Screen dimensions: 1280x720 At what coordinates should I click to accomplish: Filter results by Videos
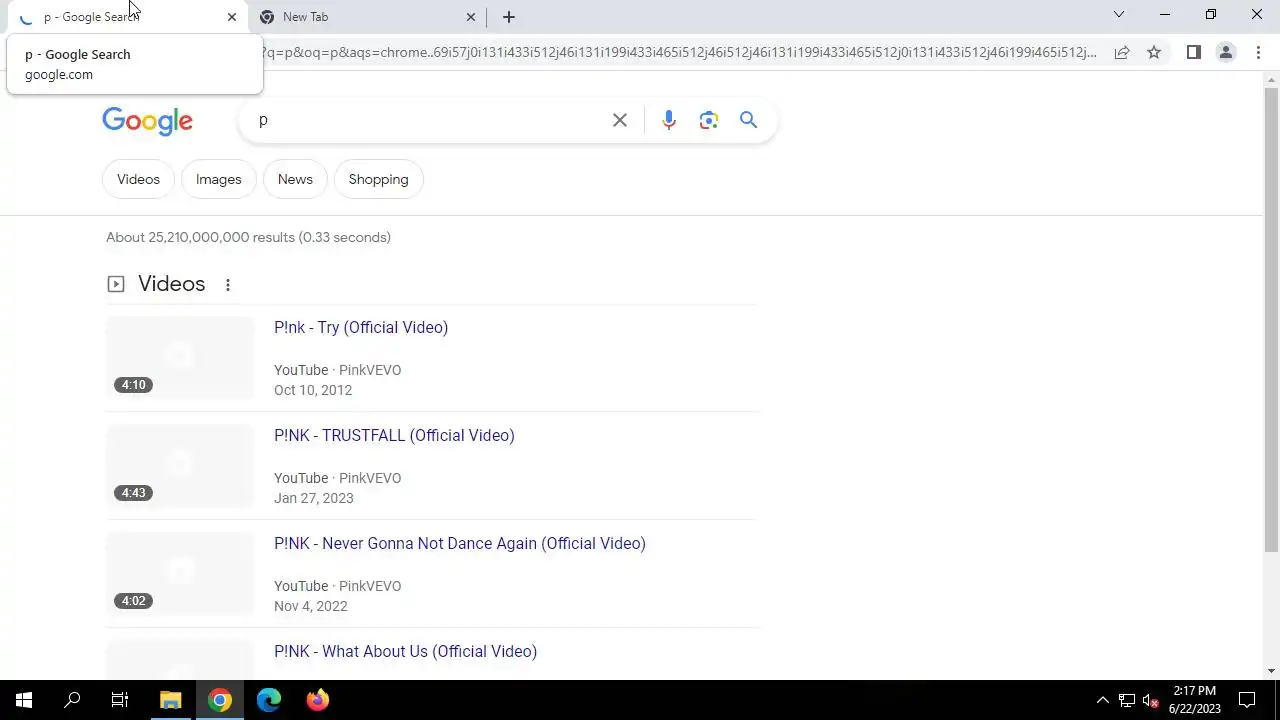coord(138,179)
